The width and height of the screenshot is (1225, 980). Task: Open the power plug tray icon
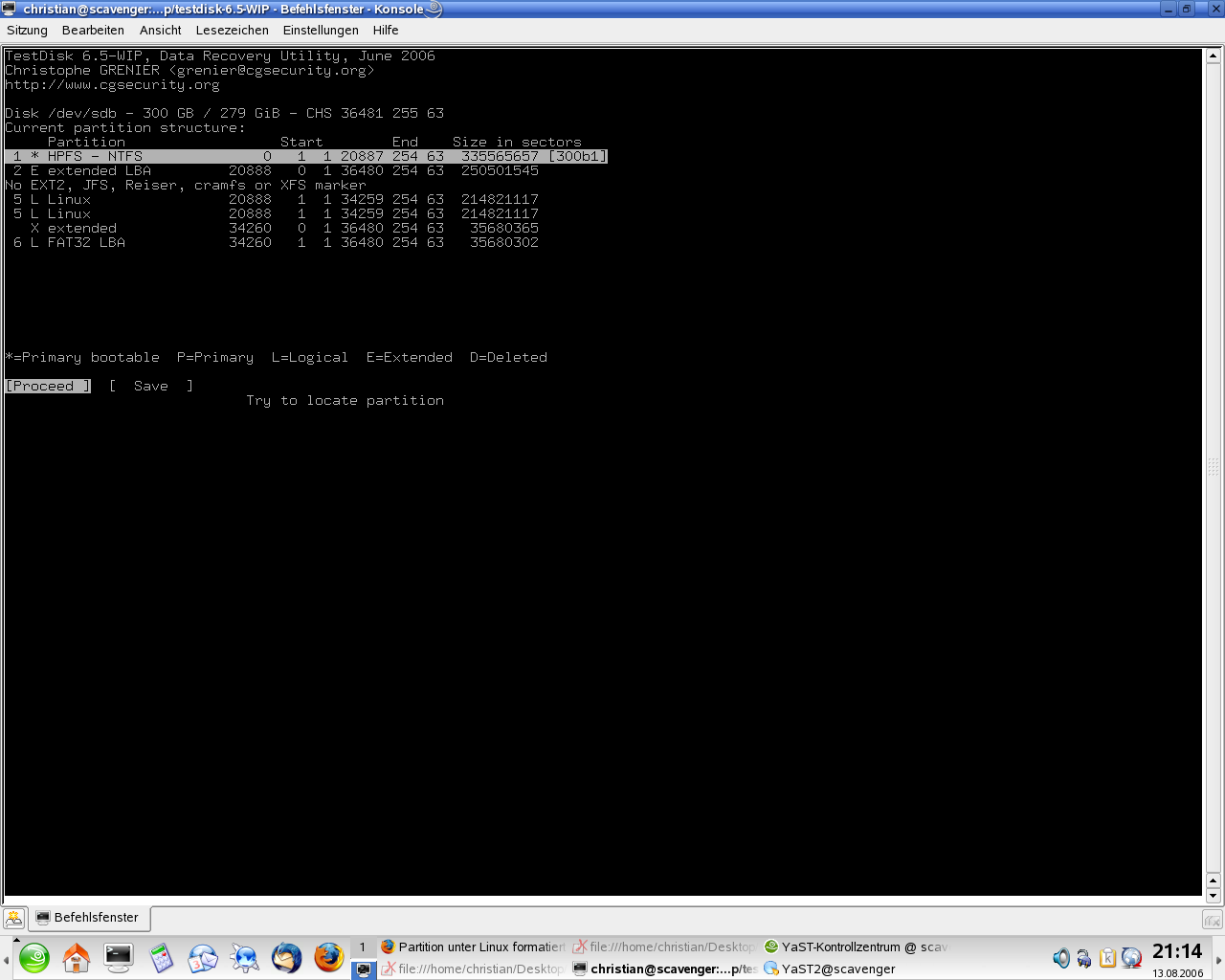(1084, 958)
